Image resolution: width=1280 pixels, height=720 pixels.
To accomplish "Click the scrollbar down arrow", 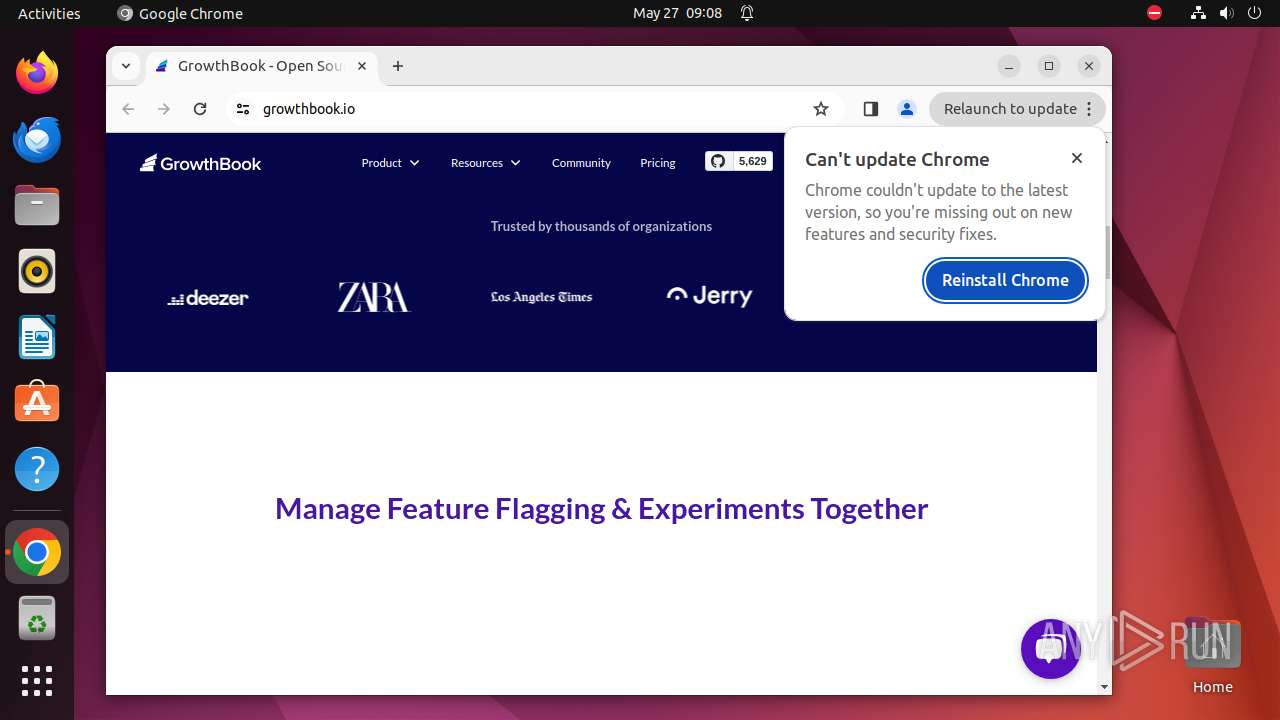I will click(x=1105, y=687).
